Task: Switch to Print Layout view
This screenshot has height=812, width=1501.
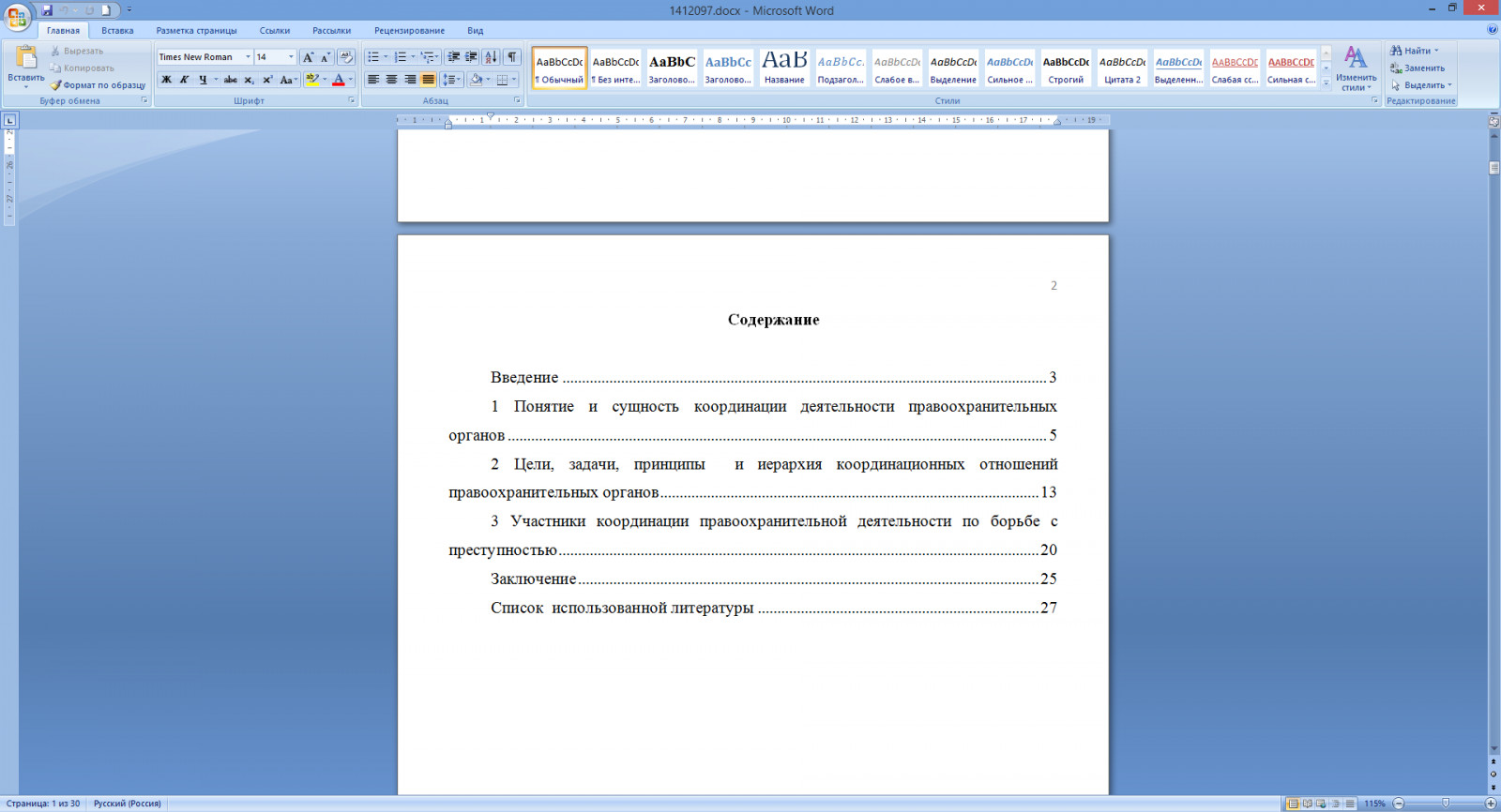Action: coord(1293,804)
